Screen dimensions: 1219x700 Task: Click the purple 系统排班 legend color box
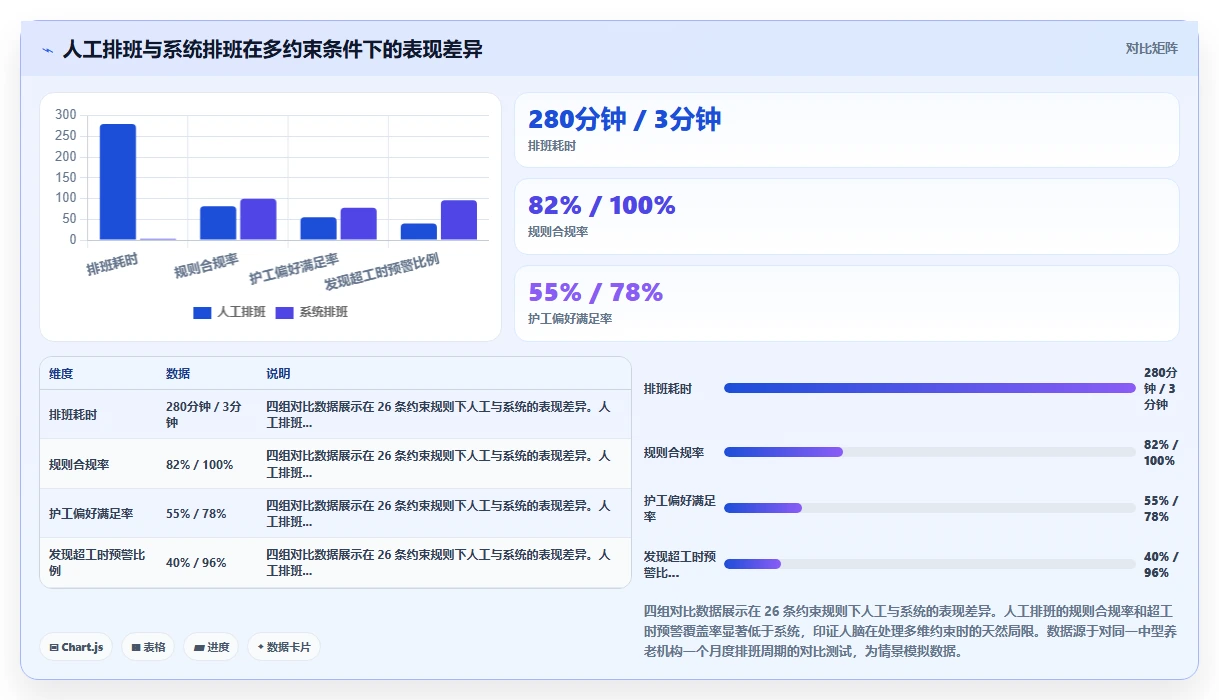285,313
